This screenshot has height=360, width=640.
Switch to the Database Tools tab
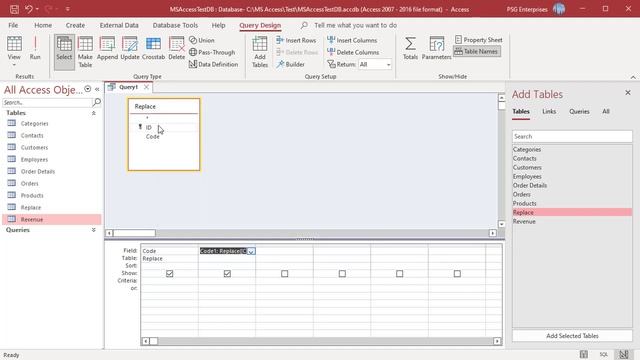pos(175,25)
